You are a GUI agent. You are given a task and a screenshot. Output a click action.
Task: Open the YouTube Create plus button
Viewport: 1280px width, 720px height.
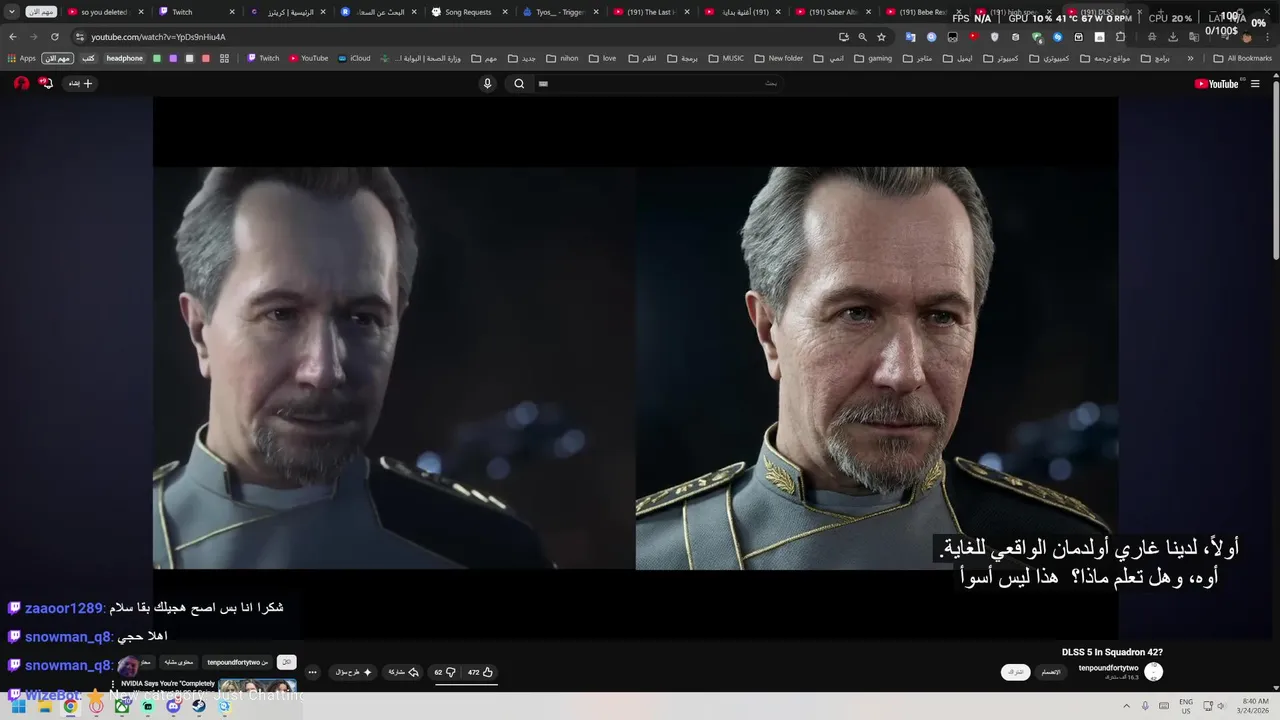click(x=80, y=84)
